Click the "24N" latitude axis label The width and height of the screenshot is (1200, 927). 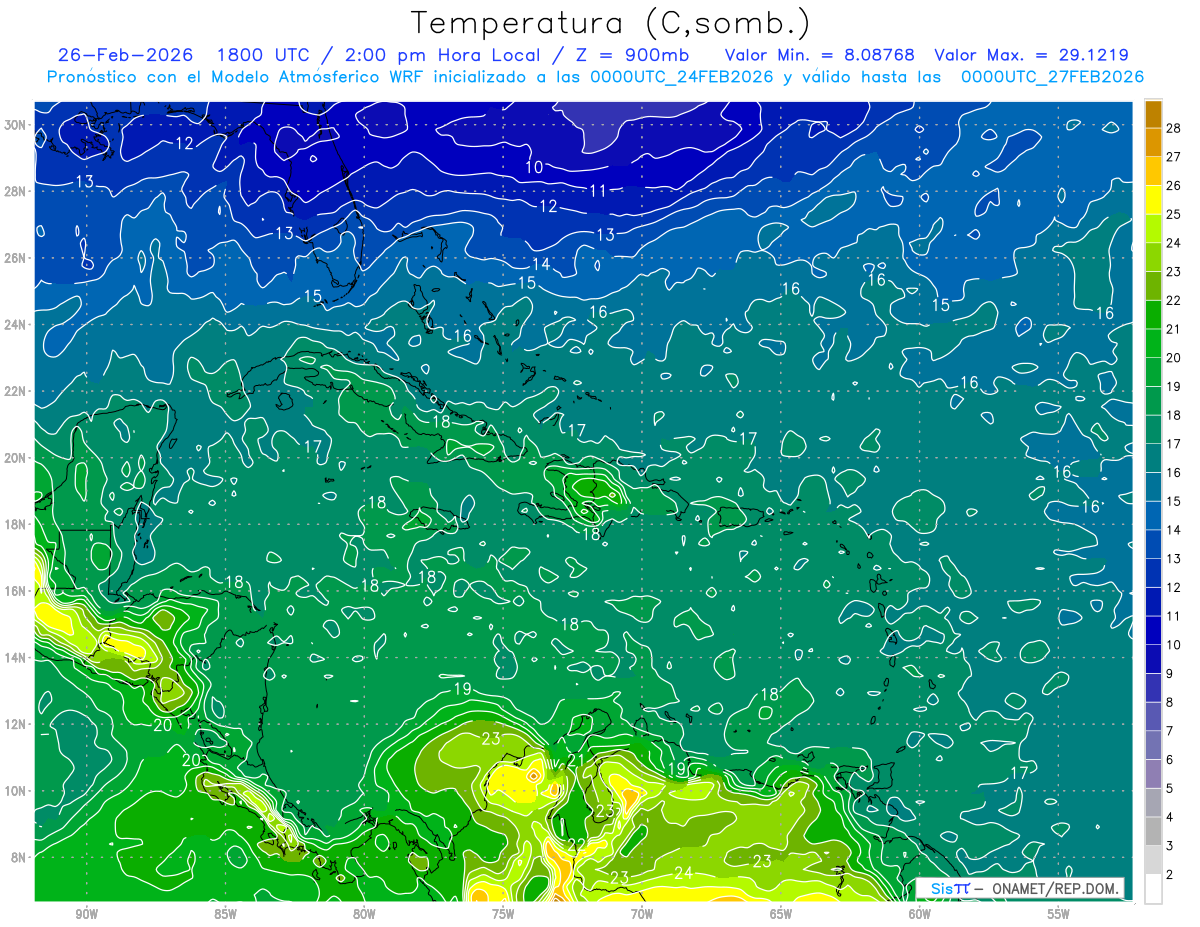(x=17, y=325)
